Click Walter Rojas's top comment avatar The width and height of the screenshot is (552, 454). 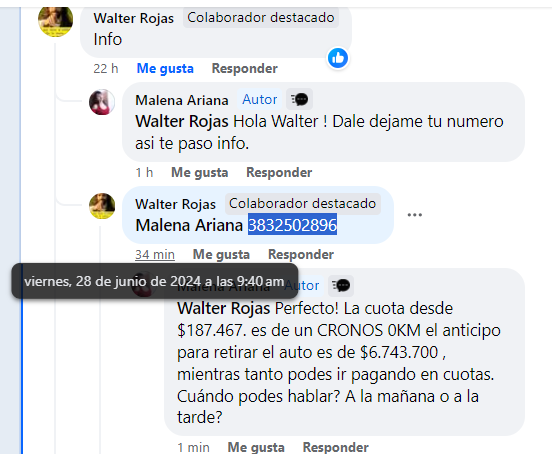tap(56, 20)
